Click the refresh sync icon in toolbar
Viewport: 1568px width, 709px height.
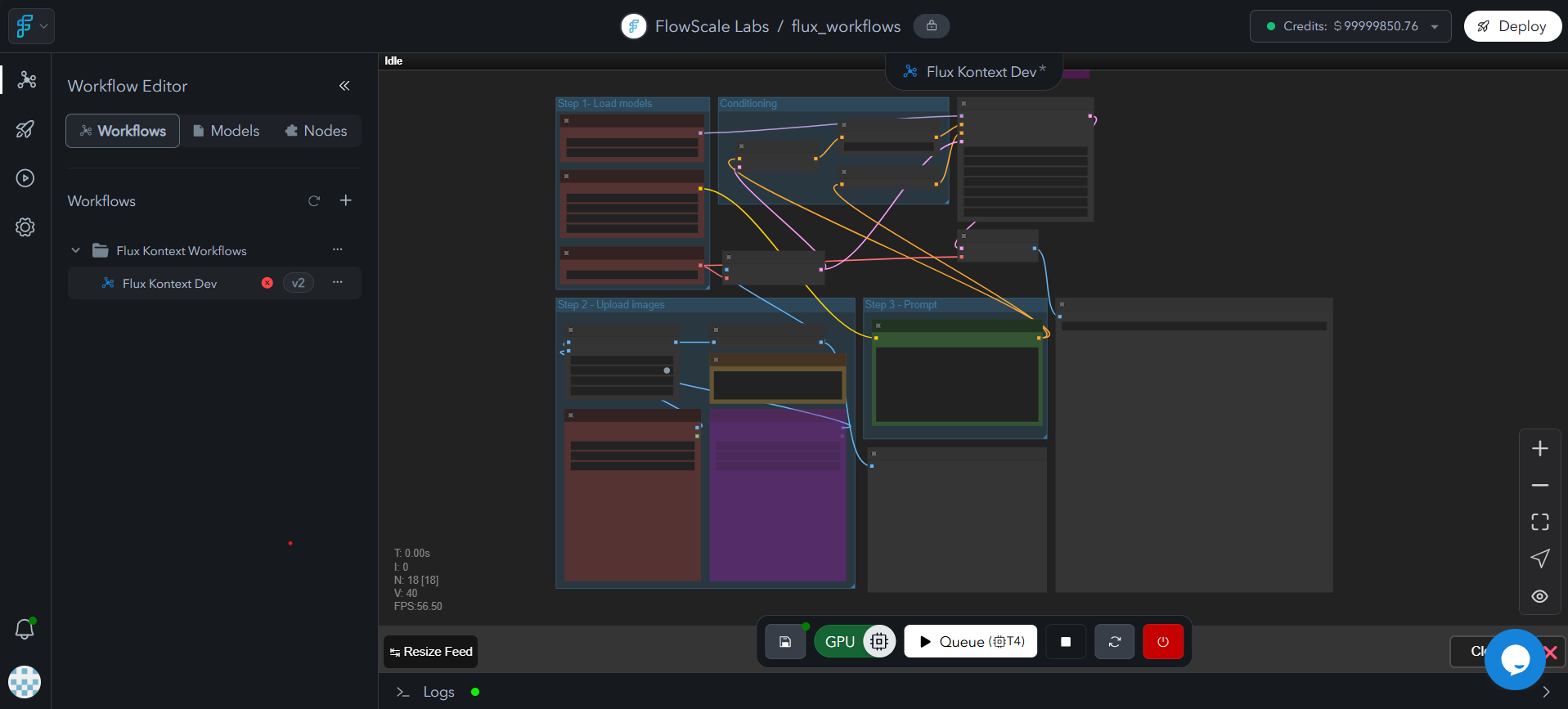click(x=1115, y=642)
